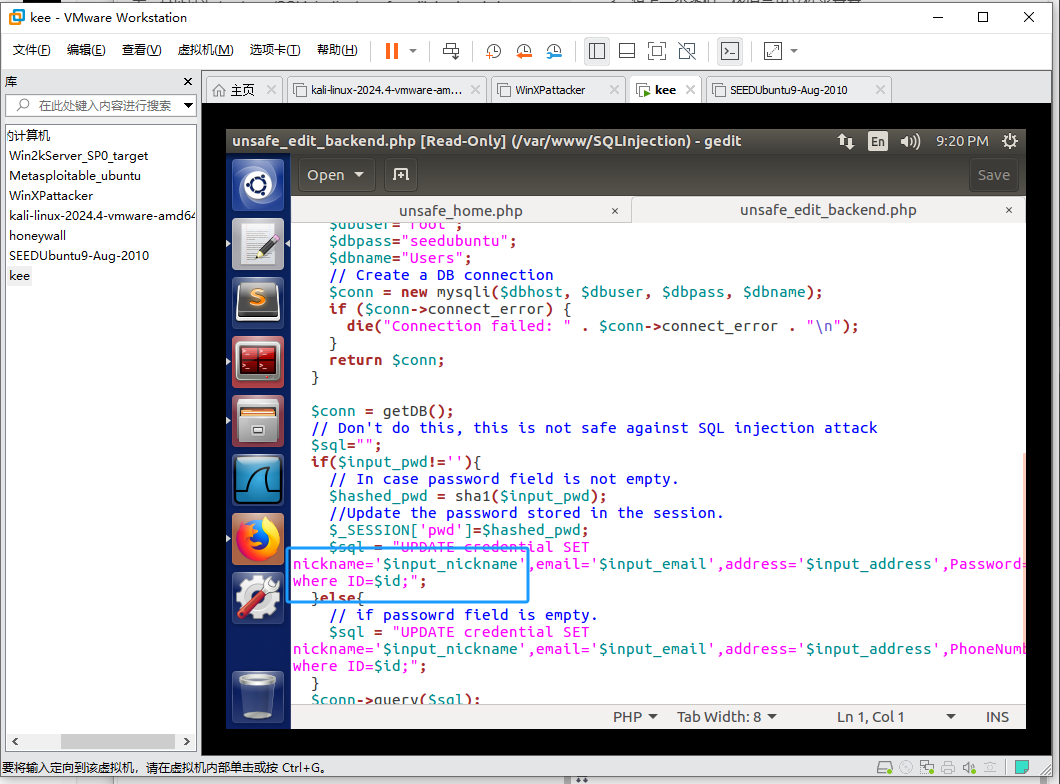Select Metasploitable_ubuntu in library
1060x784 pixels.
pyautogui.click(x=75, y=176)
